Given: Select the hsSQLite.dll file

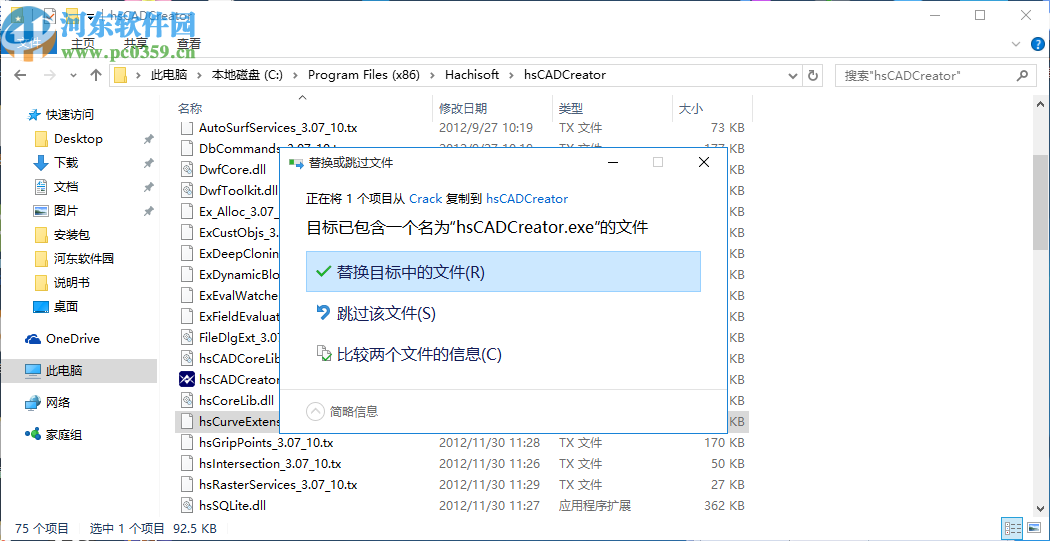Looking at the screenshot, I should [x=232, y=506].
